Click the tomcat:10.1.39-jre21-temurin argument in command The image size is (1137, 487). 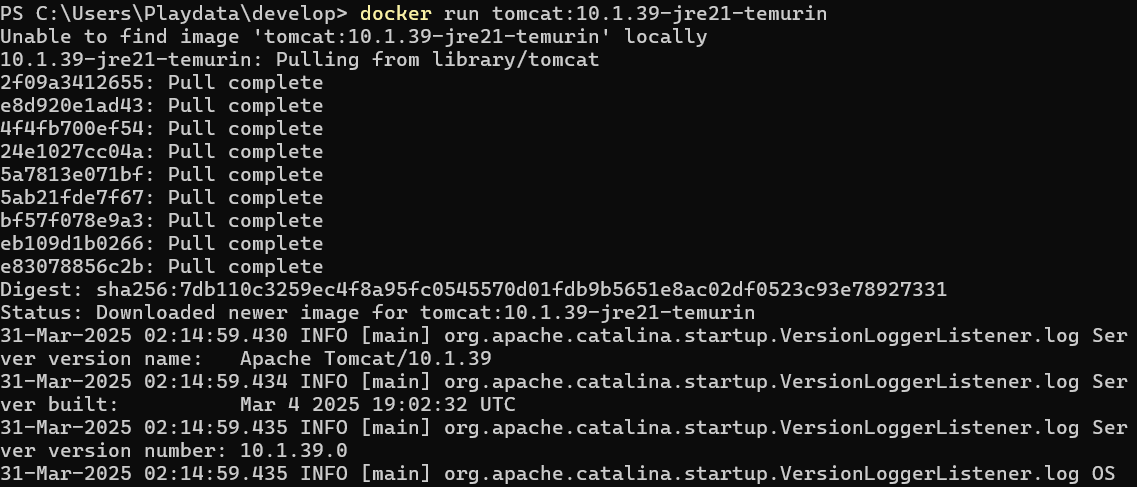[659, 14]
